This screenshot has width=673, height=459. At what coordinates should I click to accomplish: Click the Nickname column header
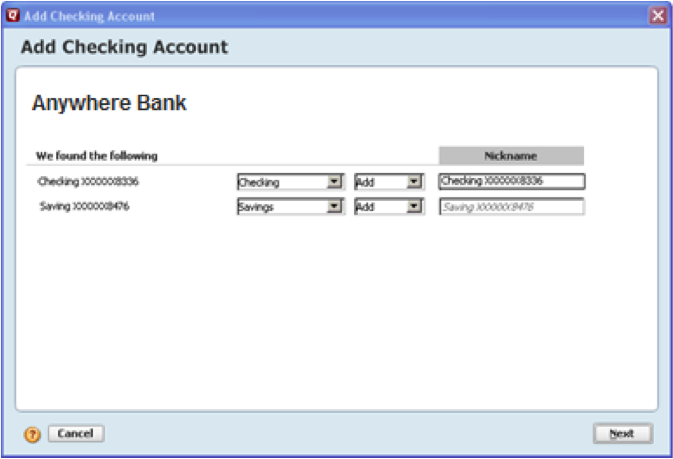(511, 156)
